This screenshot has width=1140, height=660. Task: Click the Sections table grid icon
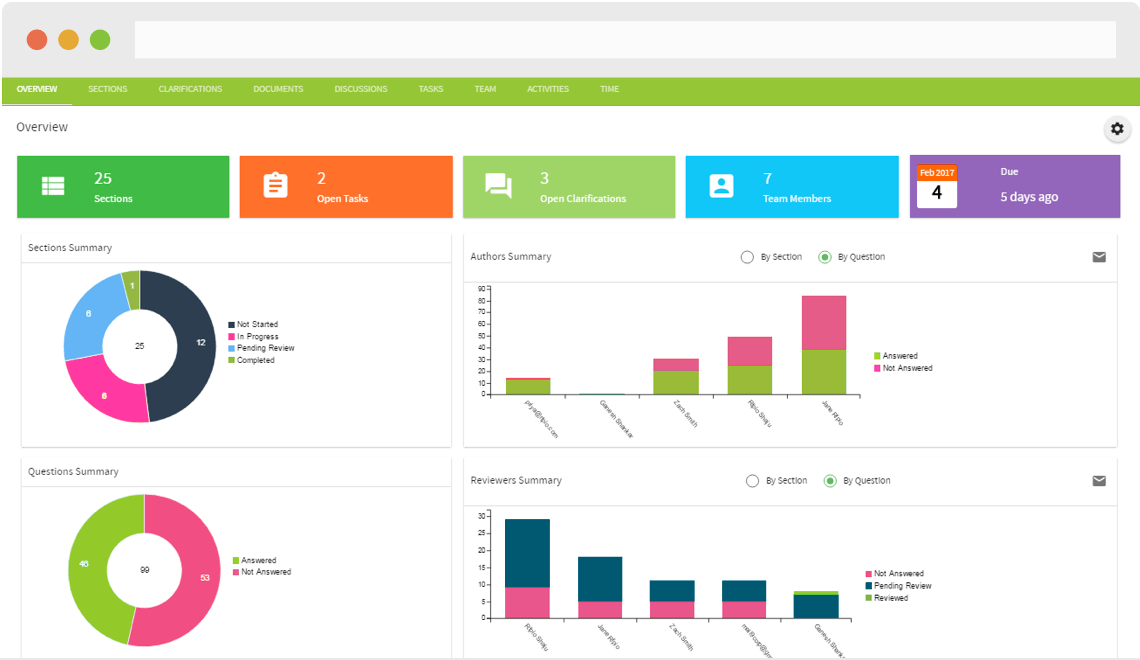click(x=53, y=186)
